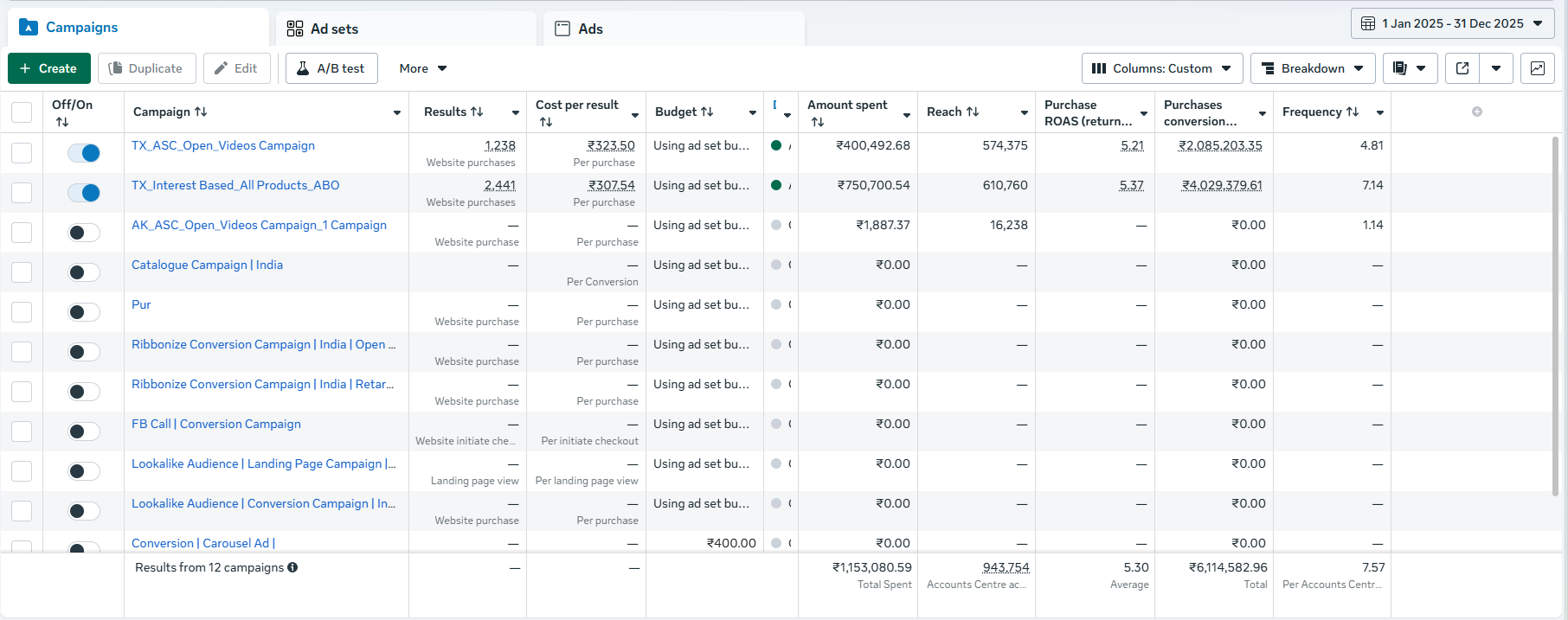1568x620 pixels.
Task: Open the reports icon dropdown
Action: point(1410,68)
